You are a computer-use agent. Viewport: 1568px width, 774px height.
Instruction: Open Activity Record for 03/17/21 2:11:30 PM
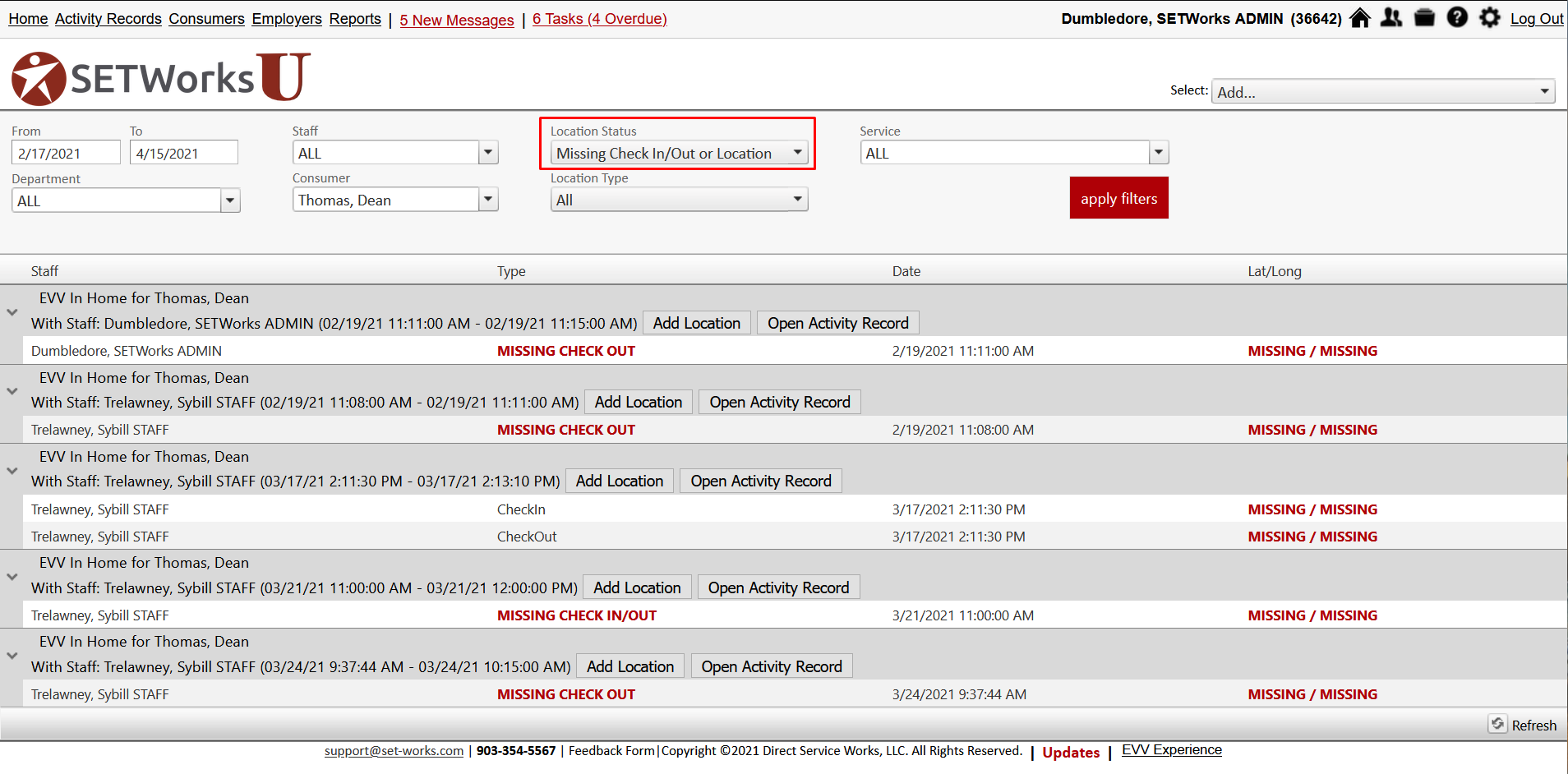pyautogui.click(x=761, y=481)
